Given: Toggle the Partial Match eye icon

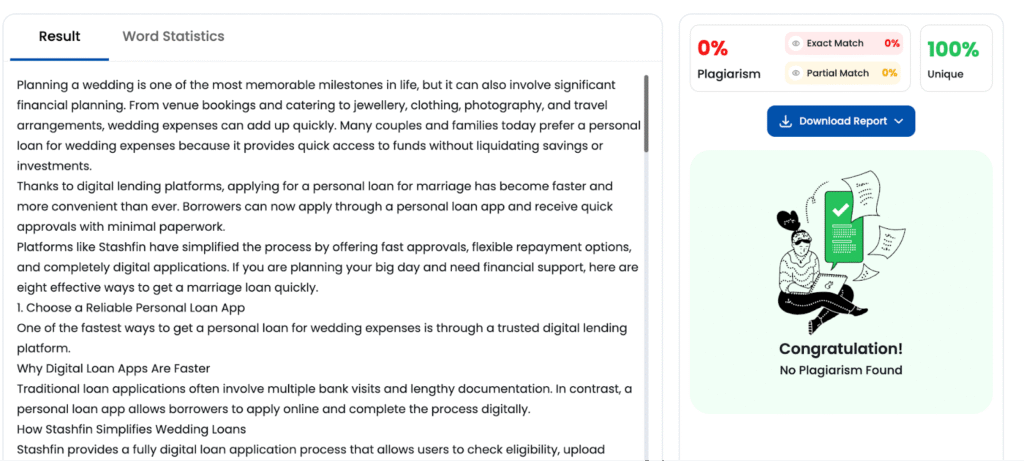Looking at the screenshot, I should click(x=796, y=73).
